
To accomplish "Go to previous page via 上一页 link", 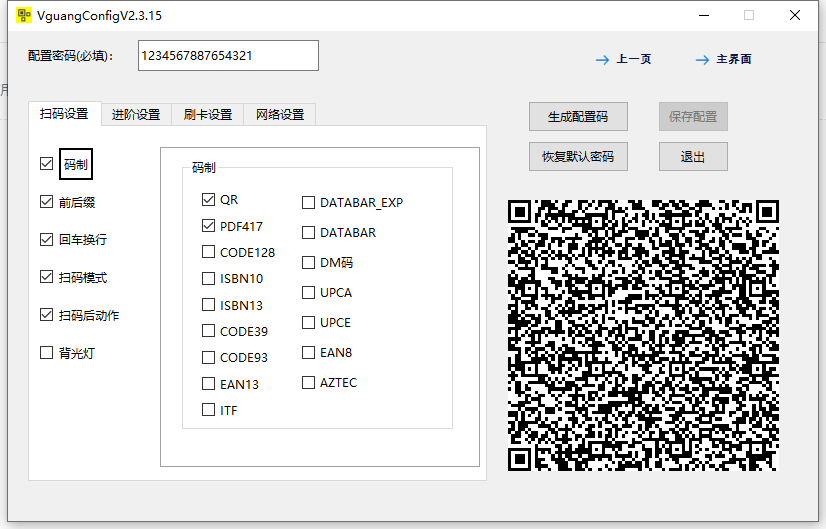I will pos(634,59).
